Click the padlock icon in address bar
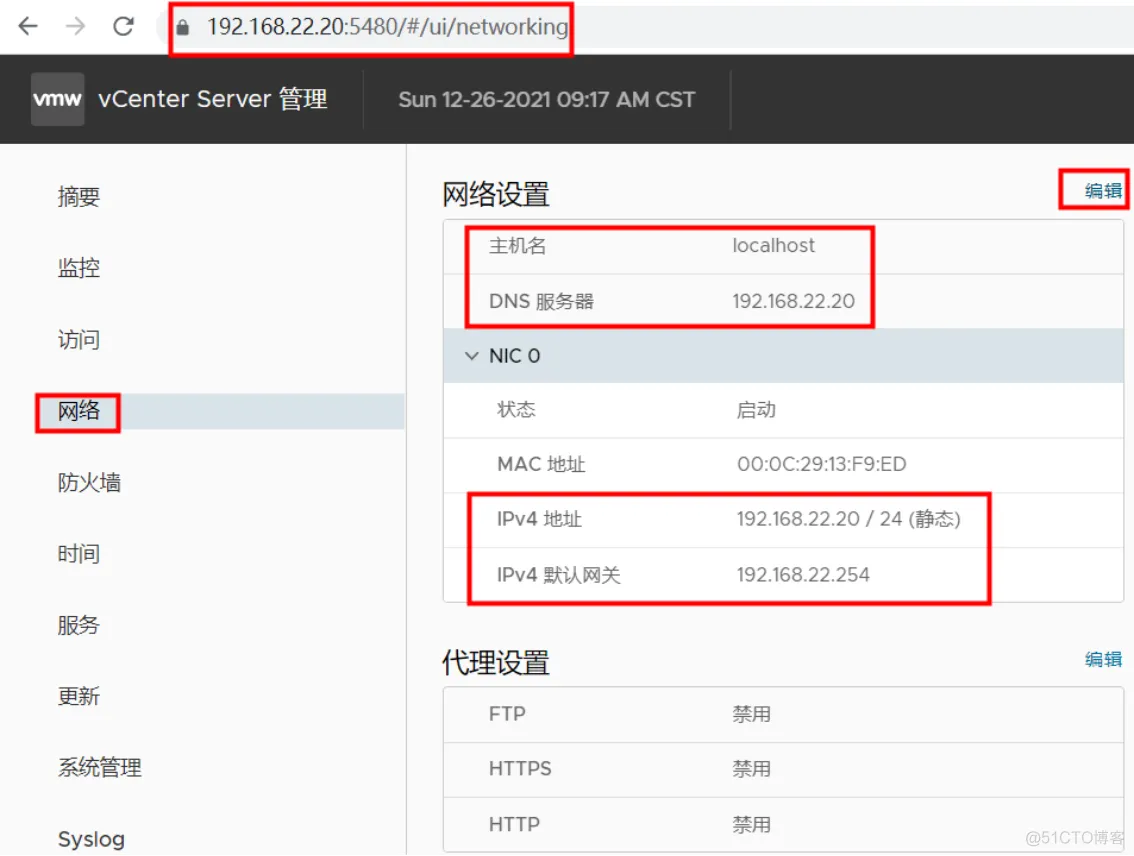This screenshot has height=856, width=1134. point(183,27)
